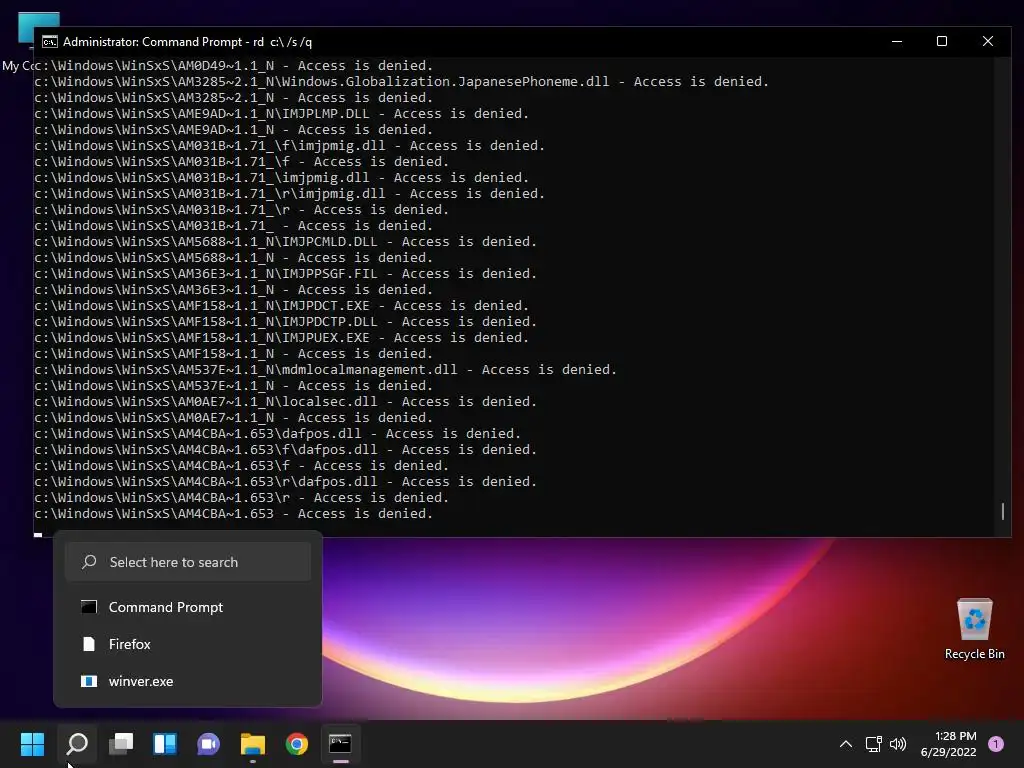
Task: Choose Command Prompt from recent searches
Action: (187, 607)
